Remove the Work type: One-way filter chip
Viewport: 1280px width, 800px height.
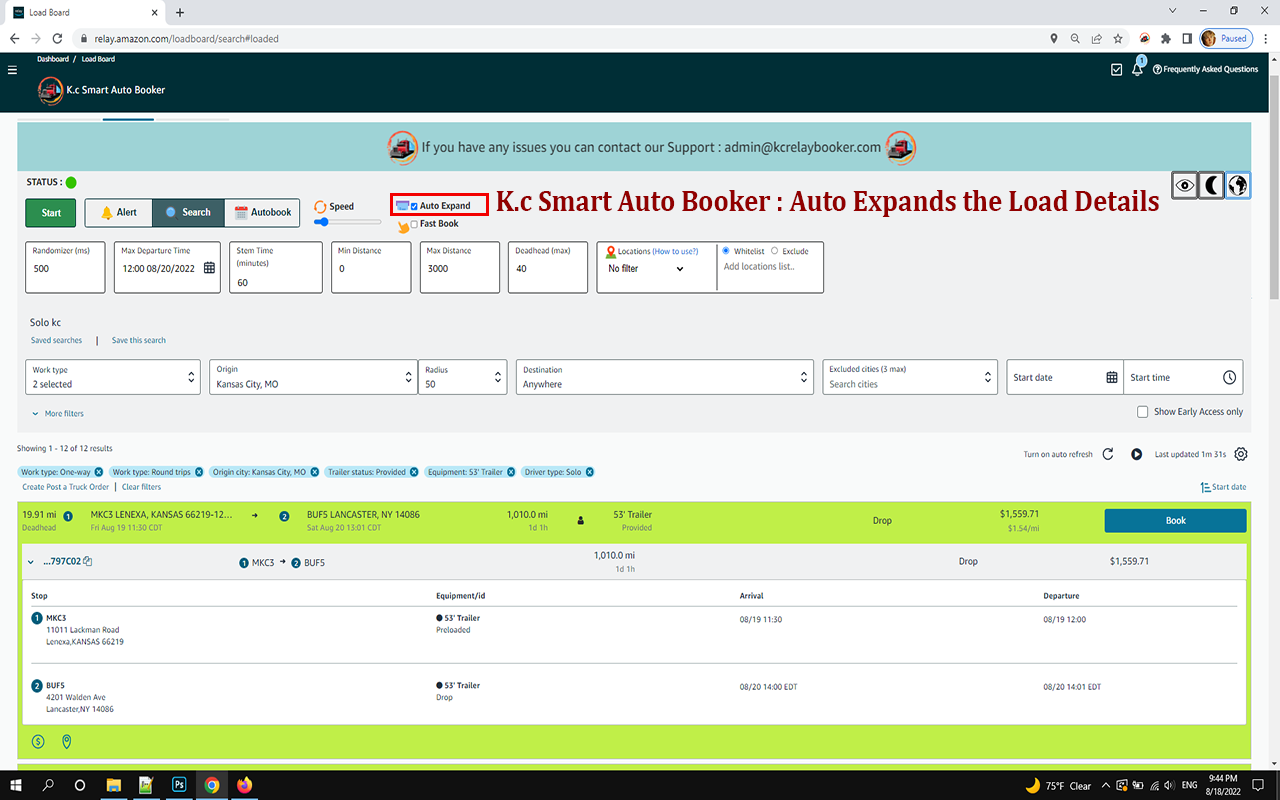(x=99, y=472)
